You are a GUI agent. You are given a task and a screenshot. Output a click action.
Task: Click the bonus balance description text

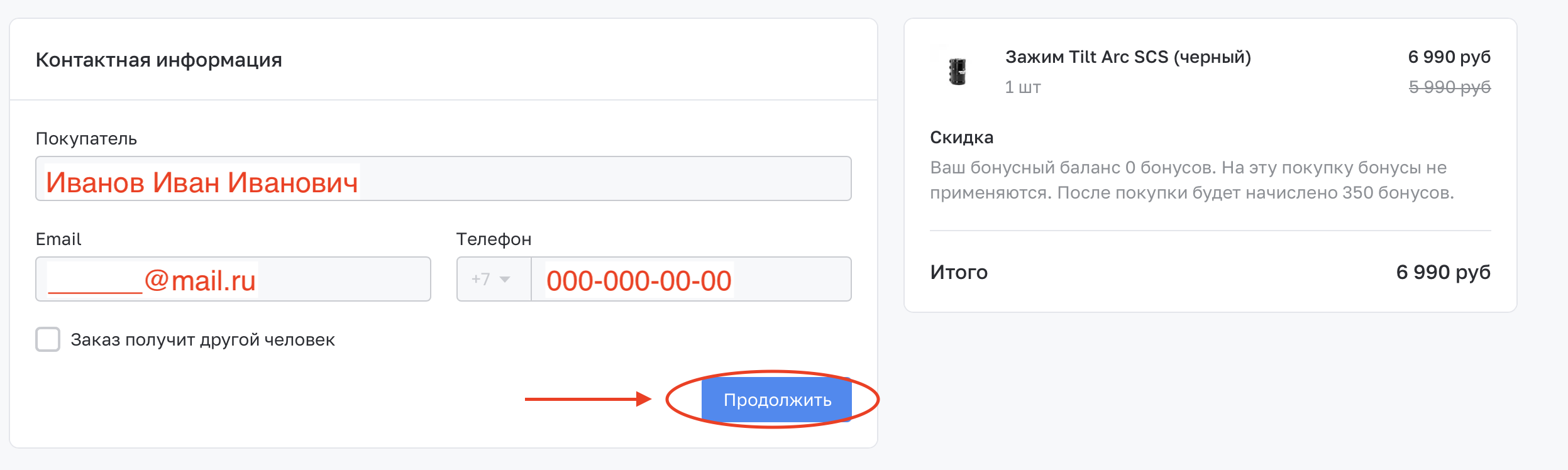click(1192, 180)
